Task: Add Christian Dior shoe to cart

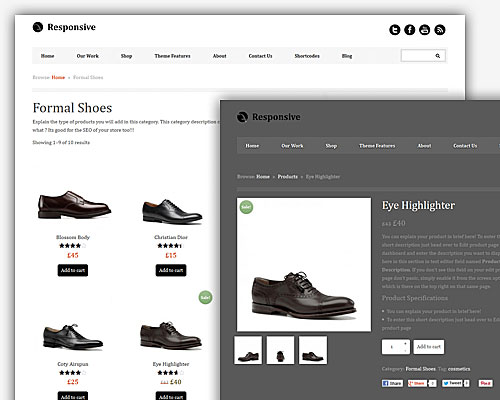Action: pyautogui.click(x=171, y=270)
